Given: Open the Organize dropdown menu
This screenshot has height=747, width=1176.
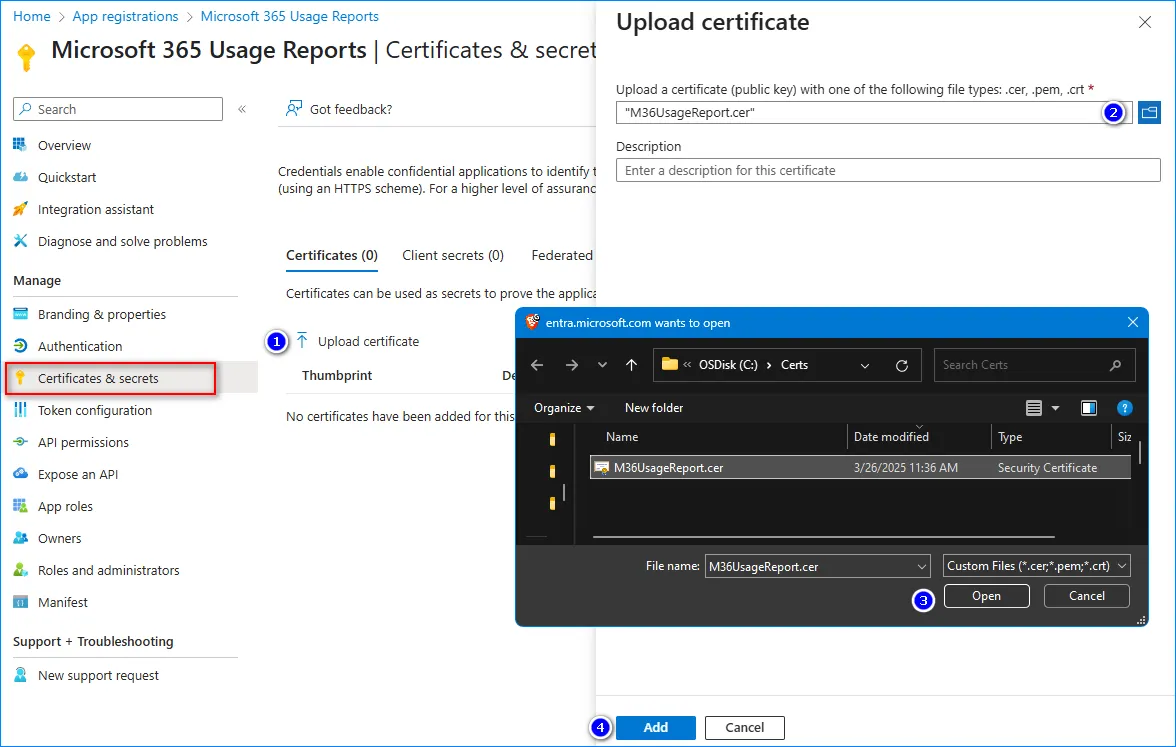Looking at the screenshot, I should tap(564, 408).
